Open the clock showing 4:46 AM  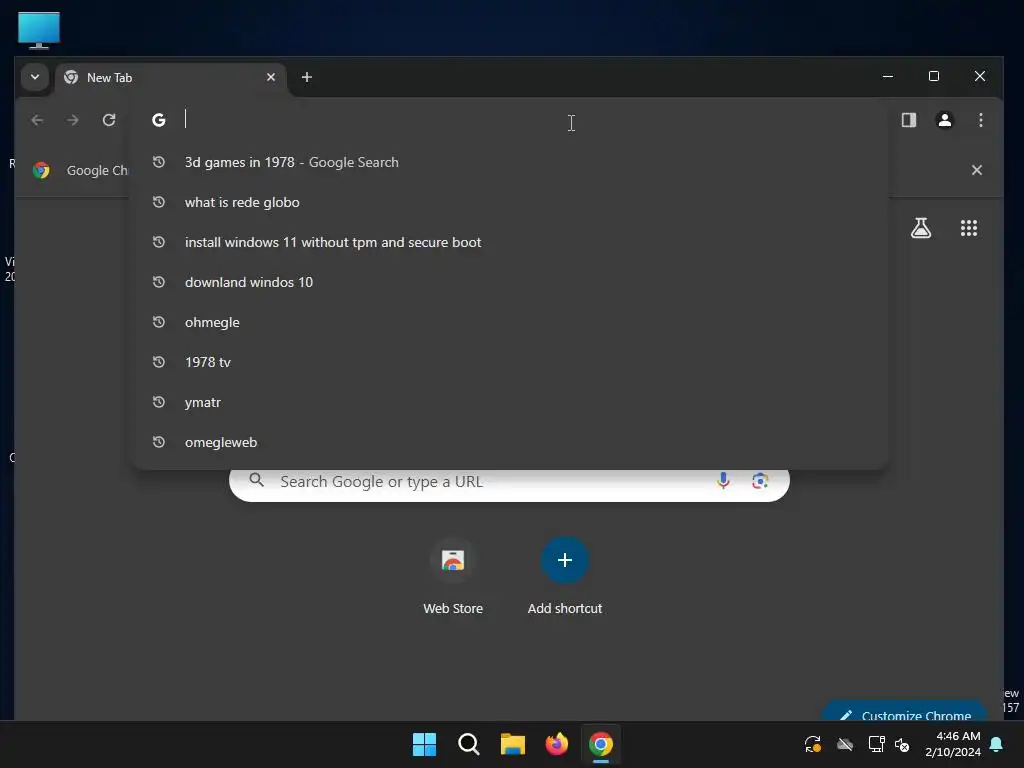coord(953,744)
